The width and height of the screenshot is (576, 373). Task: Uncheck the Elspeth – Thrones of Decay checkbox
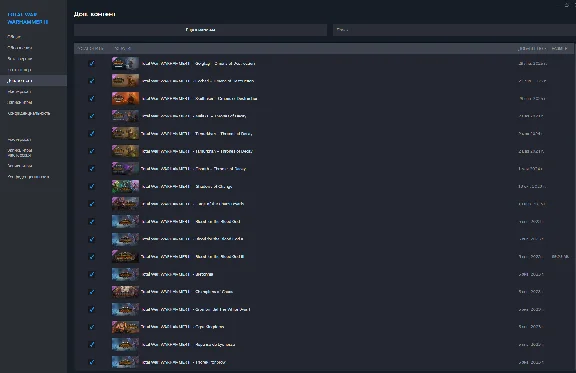click(x=92, y=169)
